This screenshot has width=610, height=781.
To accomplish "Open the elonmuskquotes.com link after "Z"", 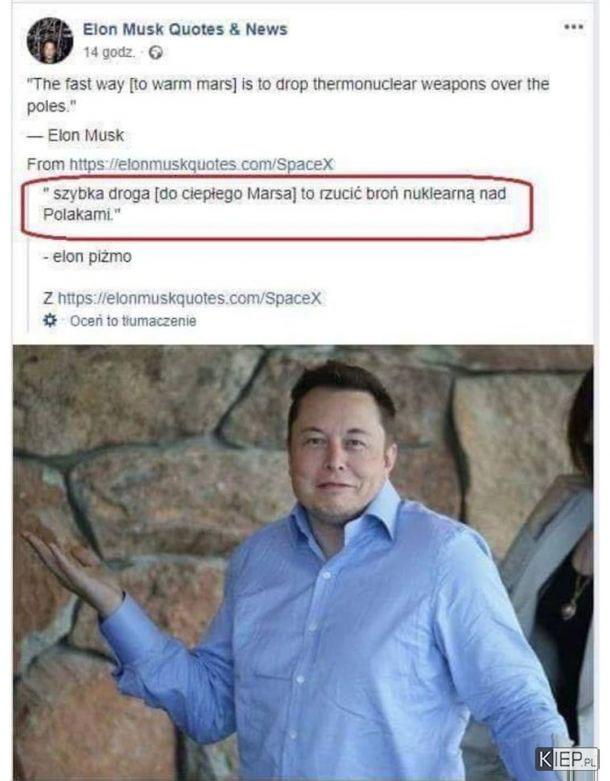I will pos(190,298).
